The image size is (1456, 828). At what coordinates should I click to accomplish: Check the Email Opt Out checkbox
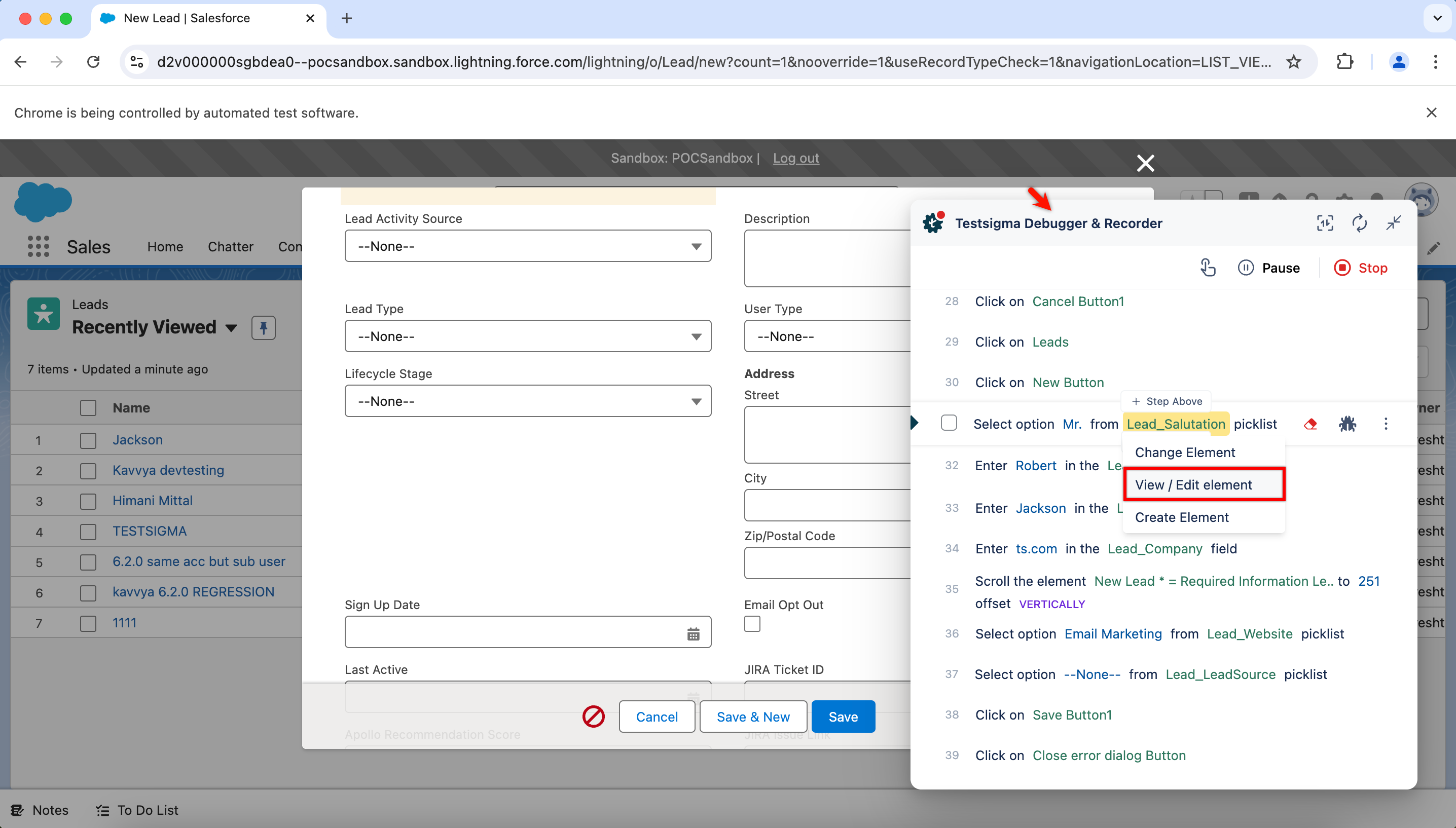pos(752,624)
